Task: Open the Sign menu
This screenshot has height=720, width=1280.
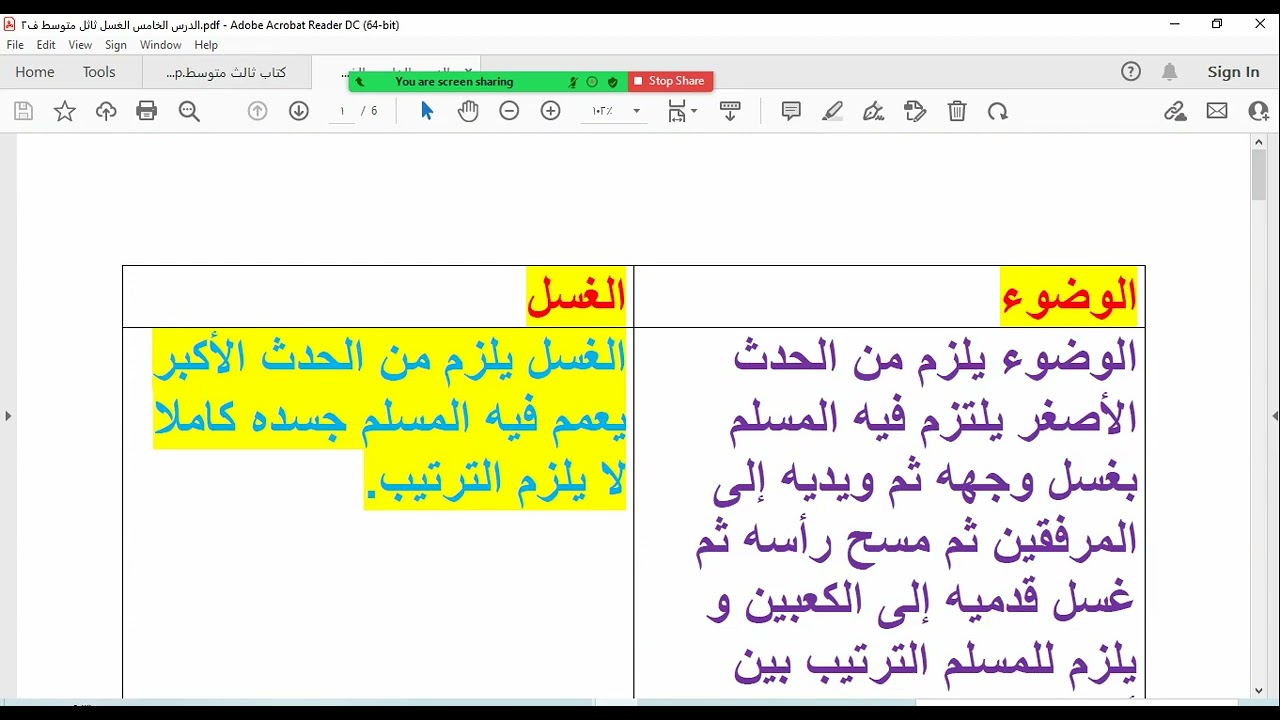Action: point(116,45)
